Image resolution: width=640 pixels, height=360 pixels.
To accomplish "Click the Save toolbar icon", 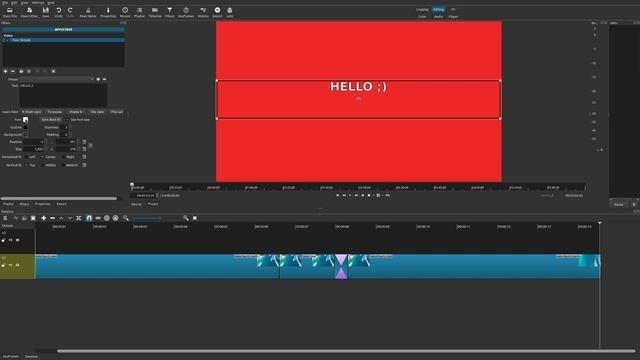I will (x=46, y=12).
